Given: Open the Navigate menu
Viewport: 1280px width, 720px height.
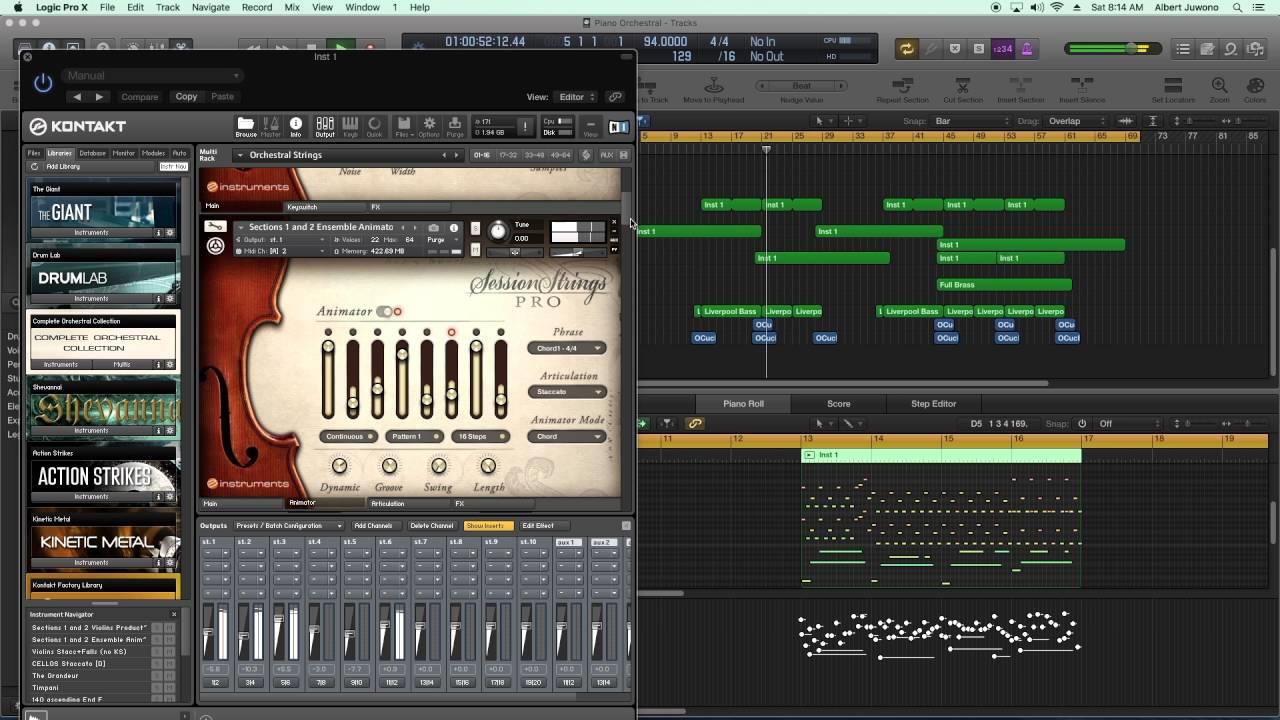Looking at the screenshot, I should click(x=210, y=7).
